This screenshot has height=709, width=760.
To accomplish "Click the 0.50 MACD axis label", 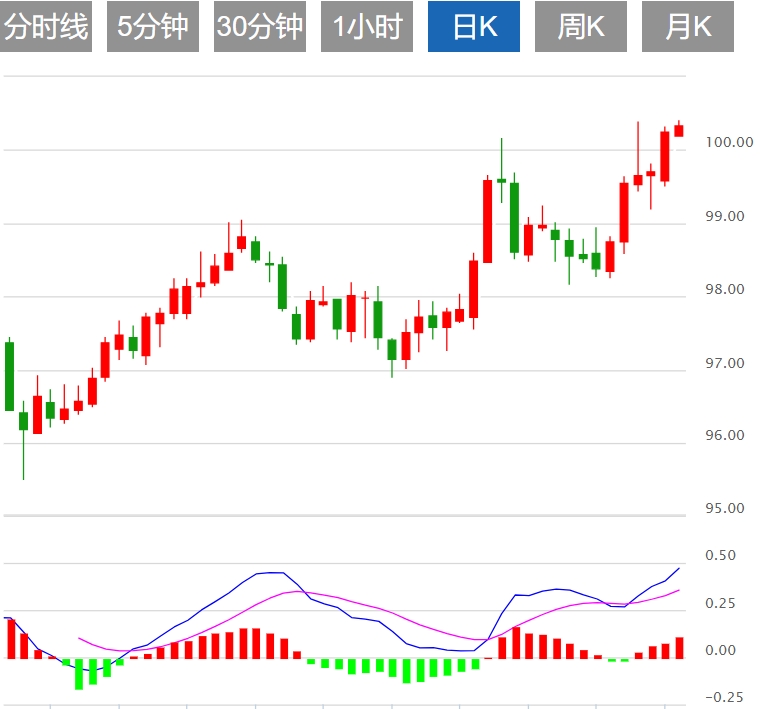I will click(720, 555).
